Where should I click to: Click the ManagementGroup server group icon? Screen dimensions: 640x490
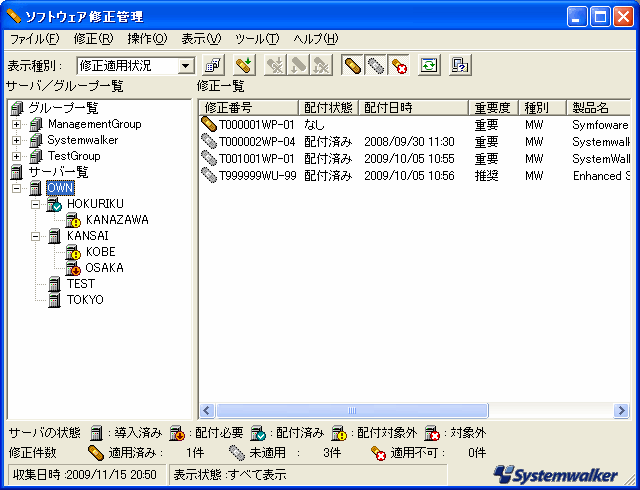pos(36,124)
